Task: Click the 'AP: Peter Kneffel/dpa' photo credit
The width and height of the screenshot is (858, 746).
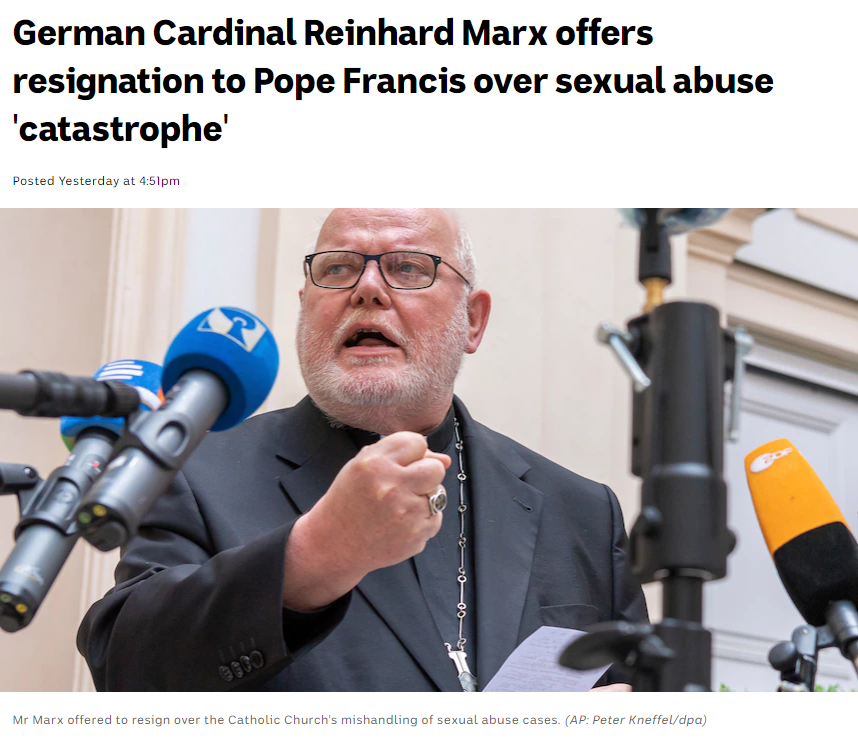Action: click(x=636, y=720)
